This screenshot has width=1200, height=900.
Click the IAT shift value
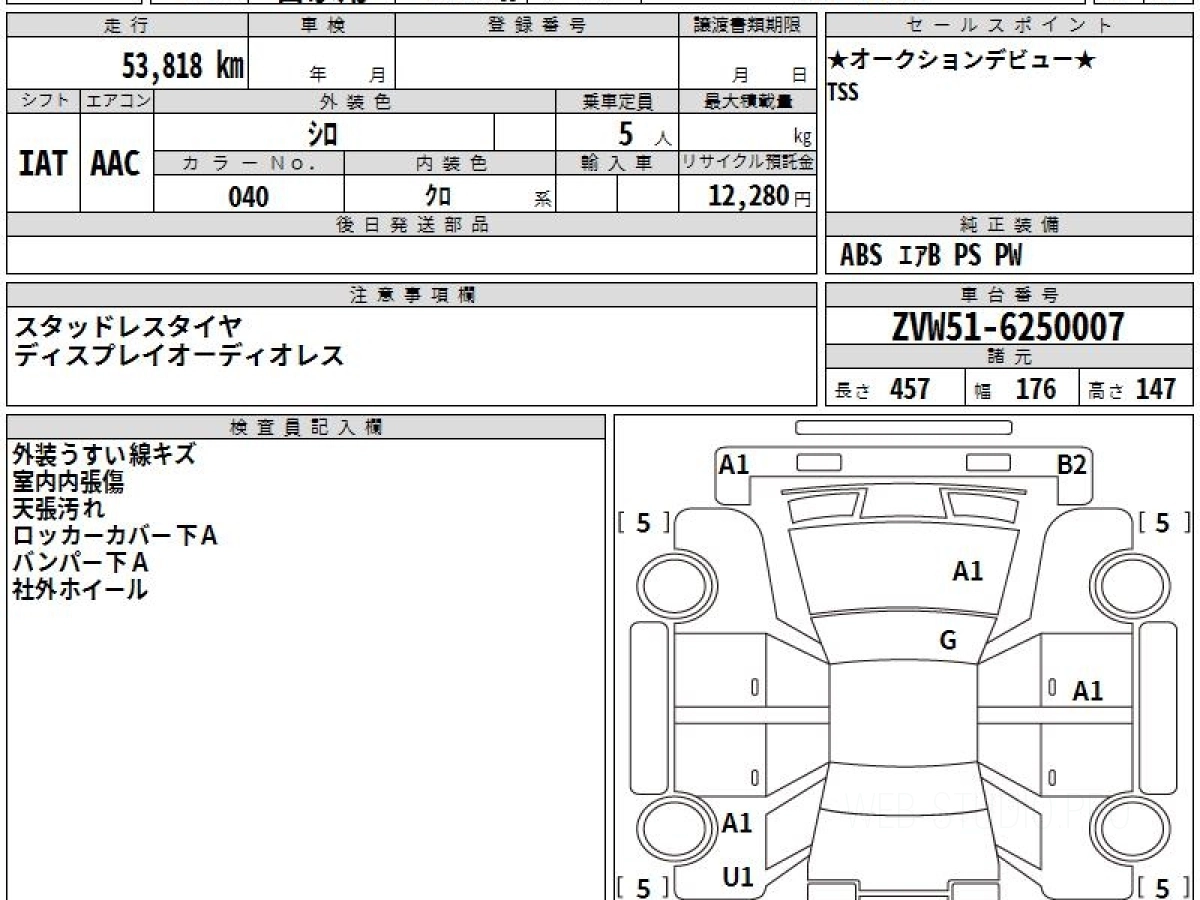pos(44,163)
